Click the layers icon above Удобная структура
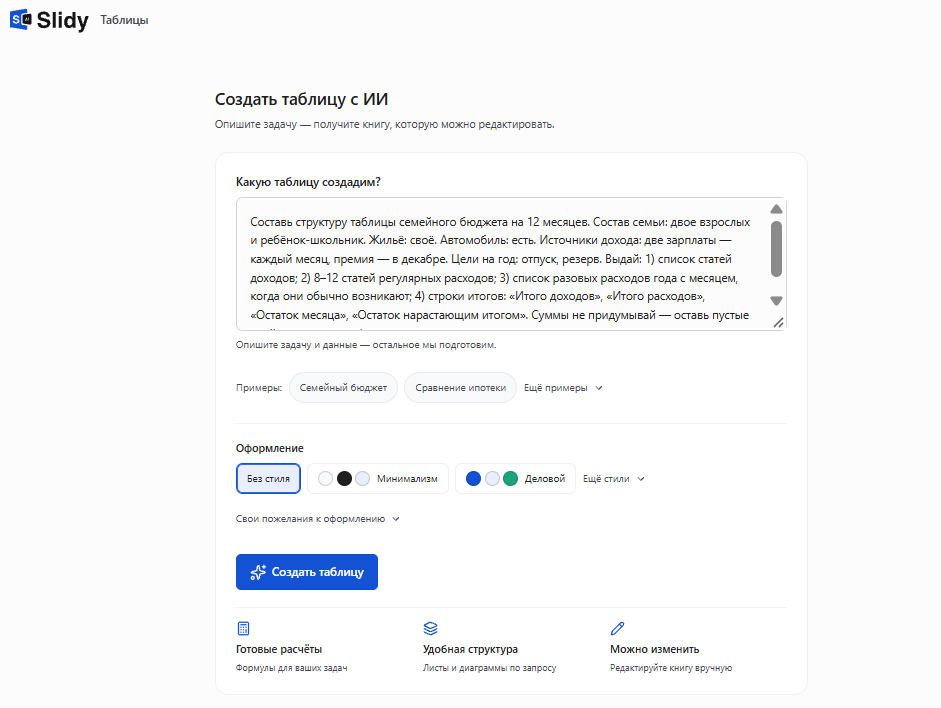This screenshot has width=941, height=708. tap(430, 628)
